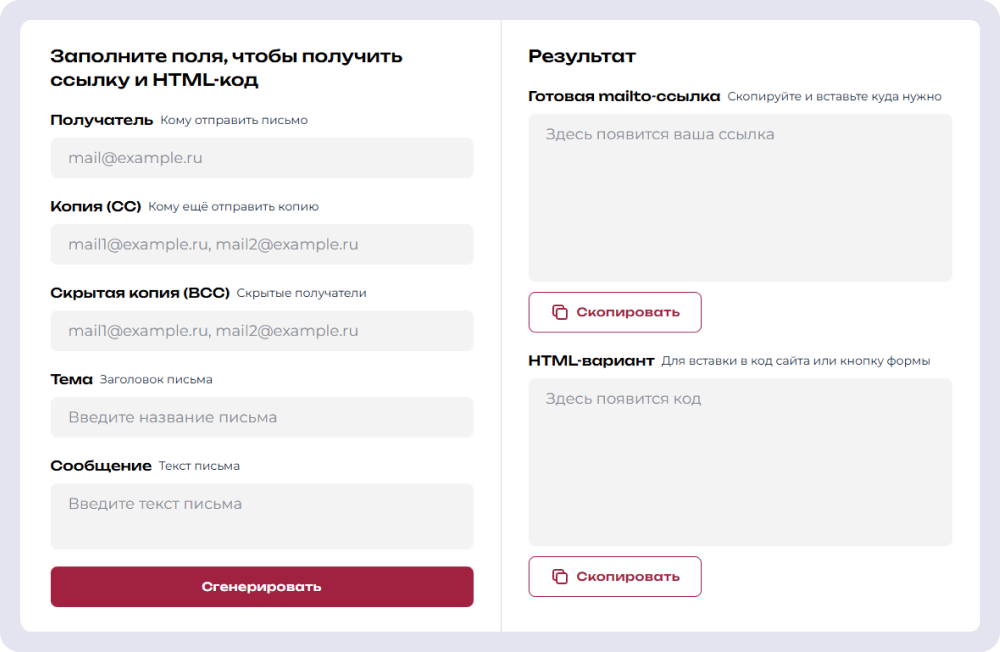Click the Готовая mailto-ссылка output area

(740, 198)
